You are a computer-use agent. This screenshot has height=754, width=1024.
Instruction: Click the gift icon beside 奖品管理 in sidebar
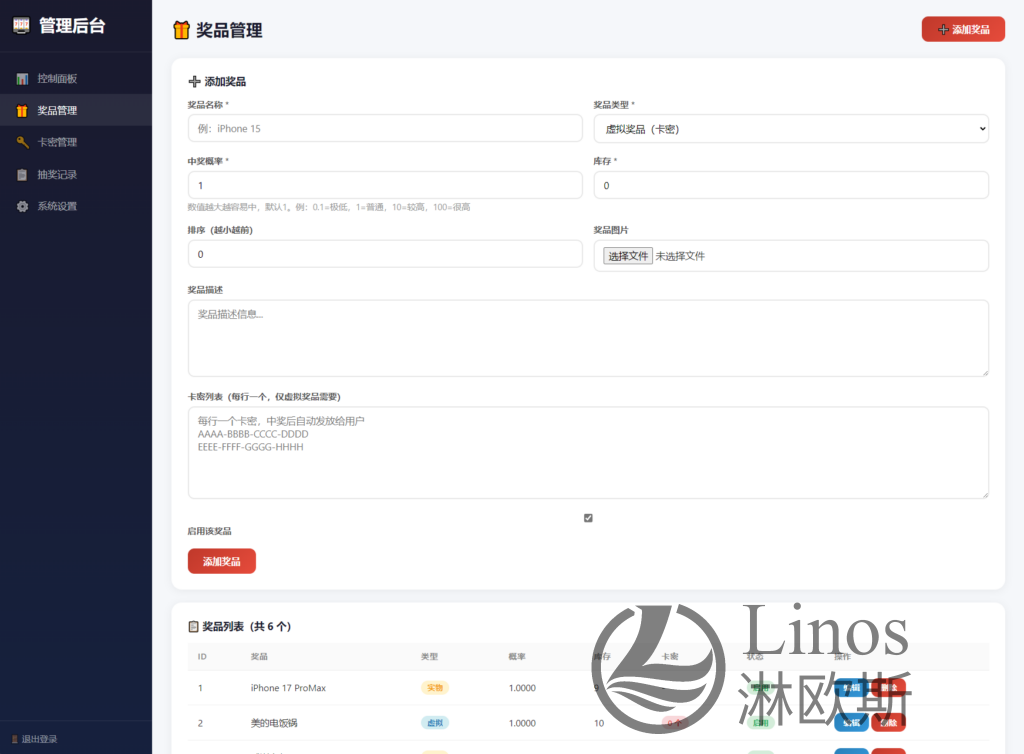click(x=22, y=111)
